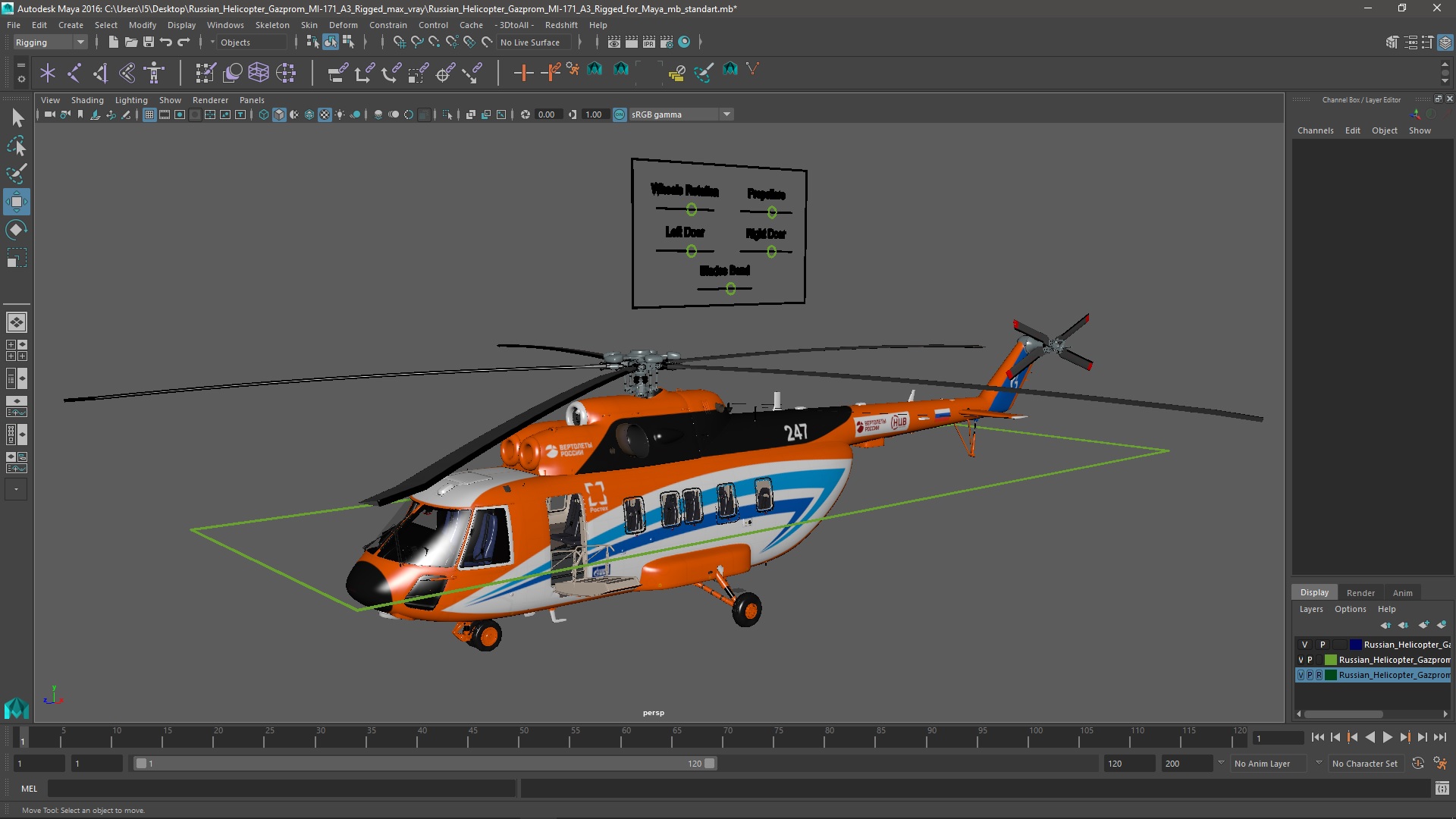Toggle the Auto Keyframe button
The width and height of the screenshot is (1456, 819).
click(1417, 764)
